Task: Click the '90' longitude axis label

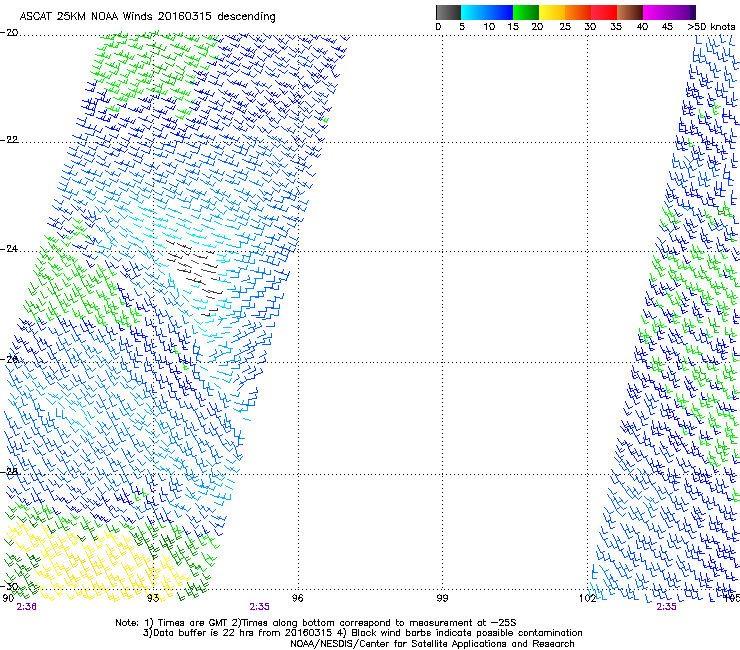Action: [x=8, y=598]
